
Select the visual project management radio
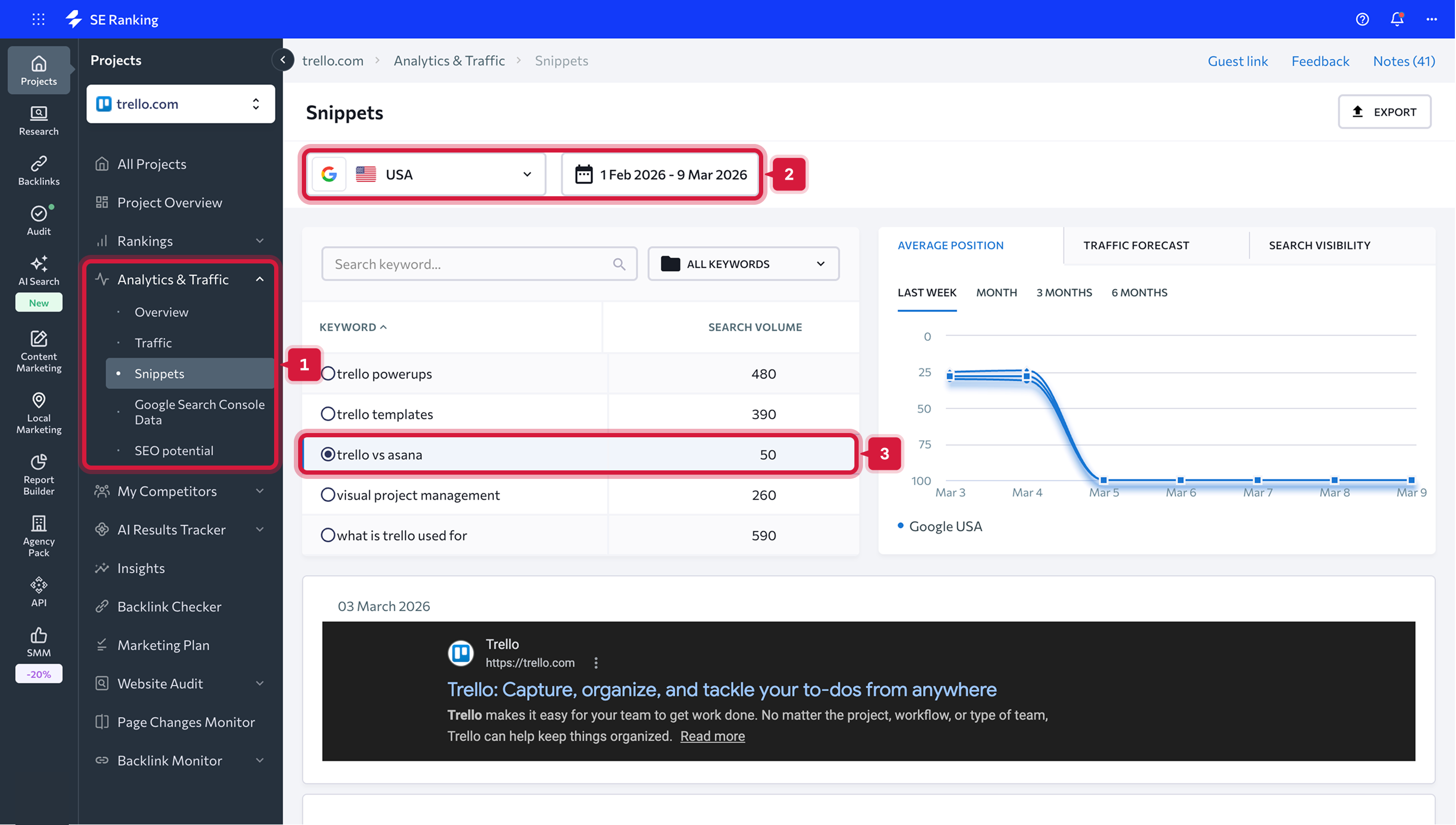click(x=328, y=495)
